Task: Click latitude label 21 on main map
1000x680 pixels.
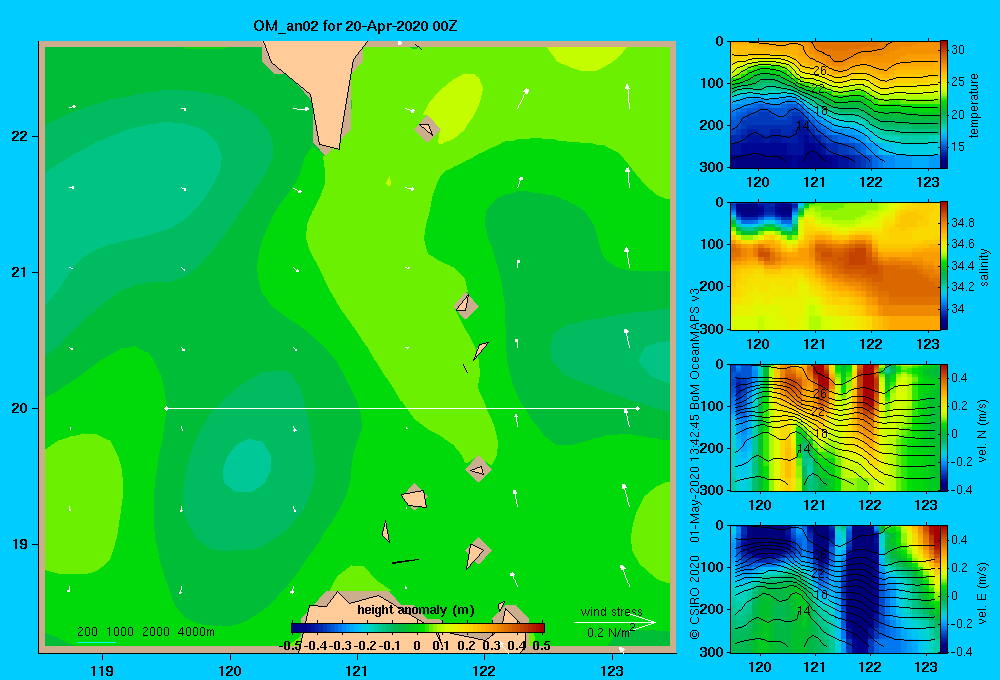Action: [20, 272]
